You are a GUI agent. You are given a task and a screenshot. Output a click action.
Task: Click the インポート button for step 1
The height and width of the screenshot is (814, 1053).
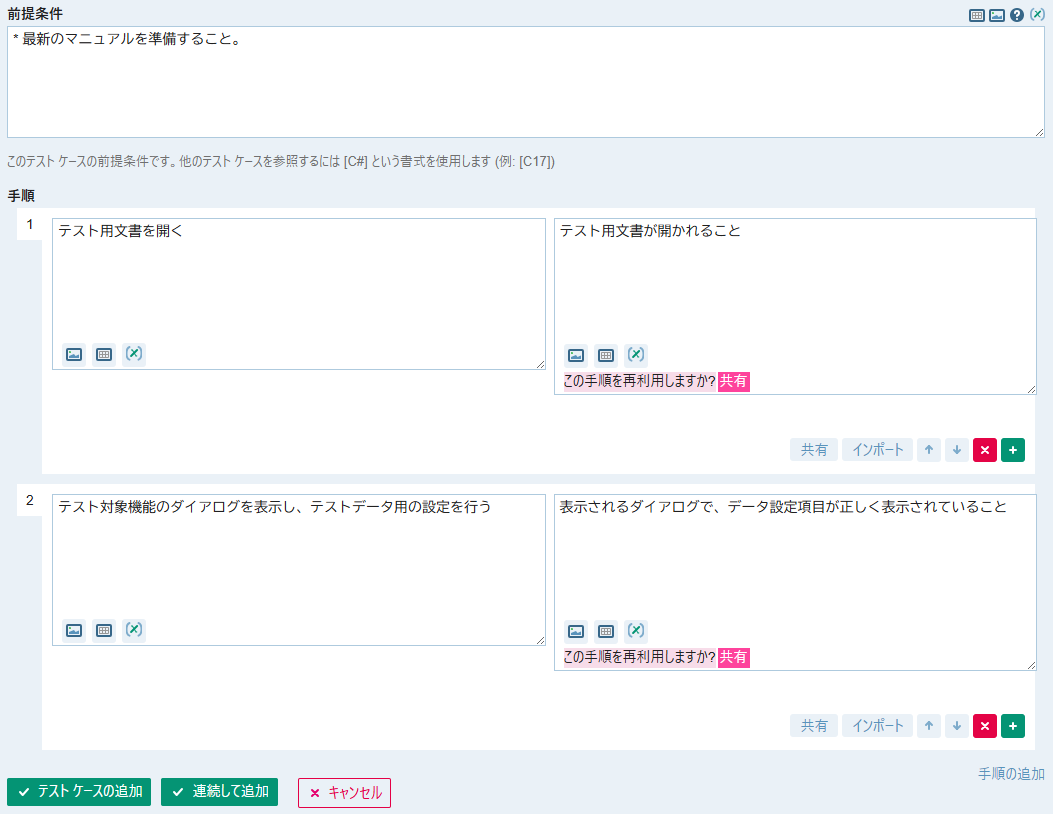pos(877,450)
